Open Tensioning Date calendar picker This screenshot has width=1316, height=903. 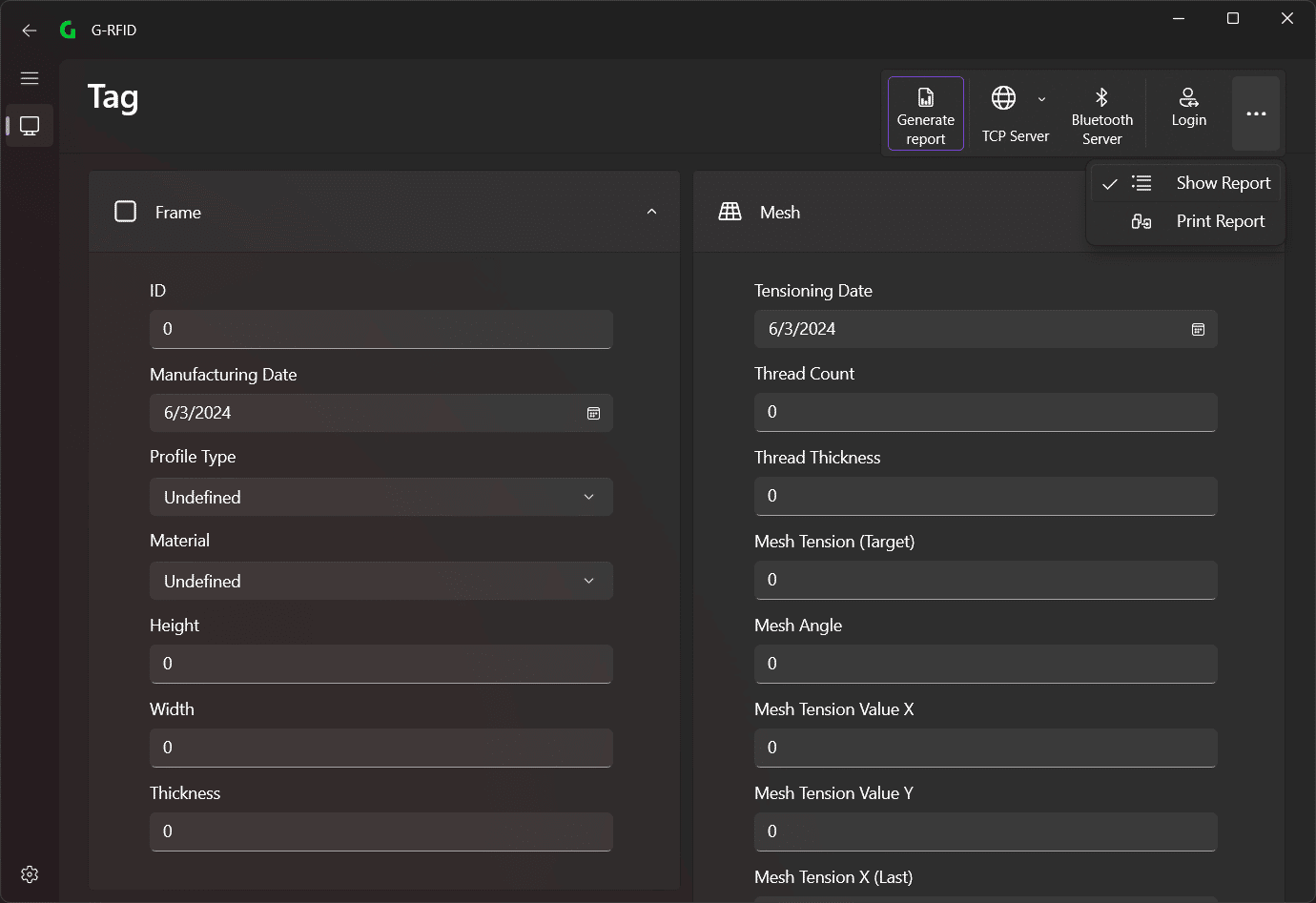[x=1198, y=329]
